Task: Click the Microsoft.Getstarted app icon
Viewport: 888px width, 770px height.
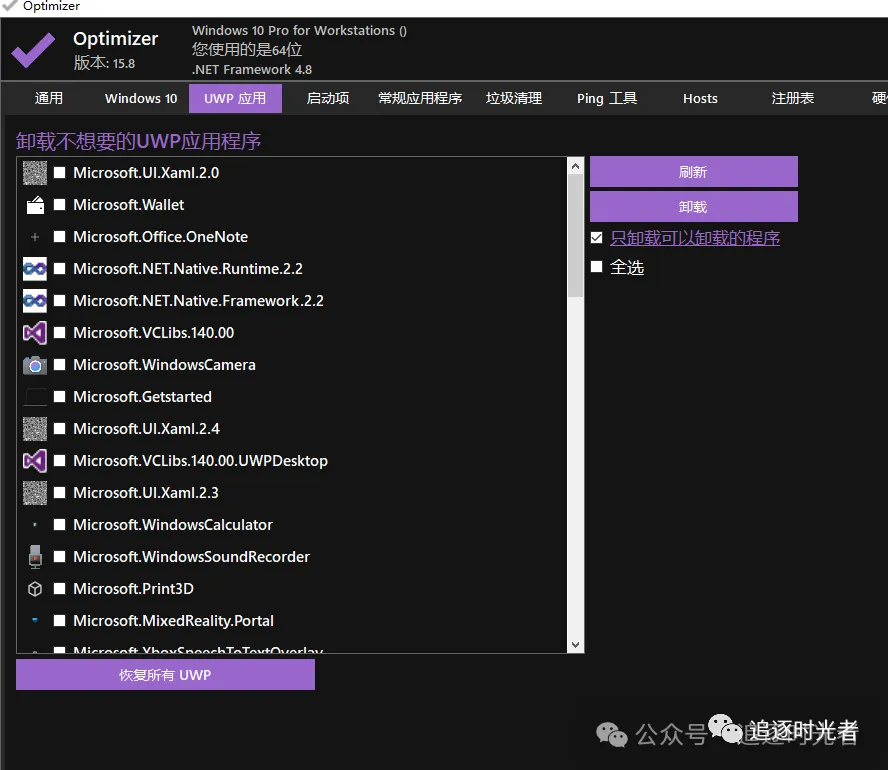Action: [x=35, y=397]
